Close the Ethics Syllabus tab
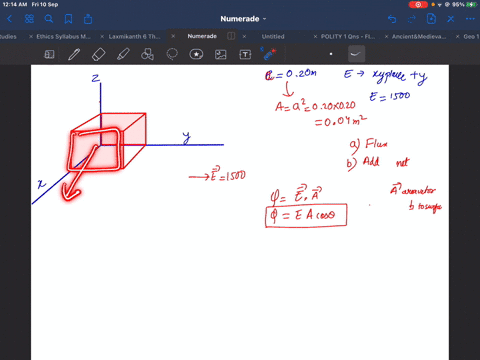 [x=31, y=36]
